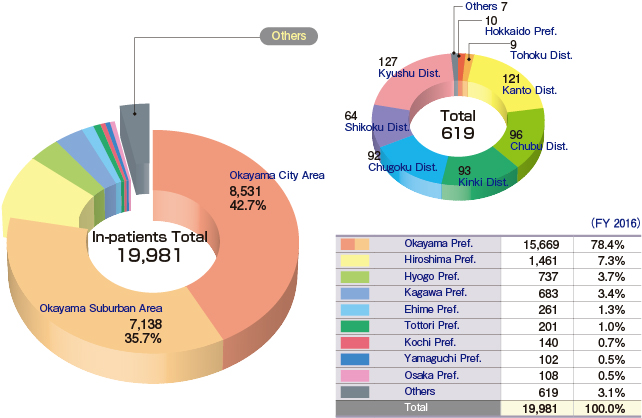Click the 737 table cell
Image resolution: width=642 pixels, height=418 pixels.
(x=548, y=277)
